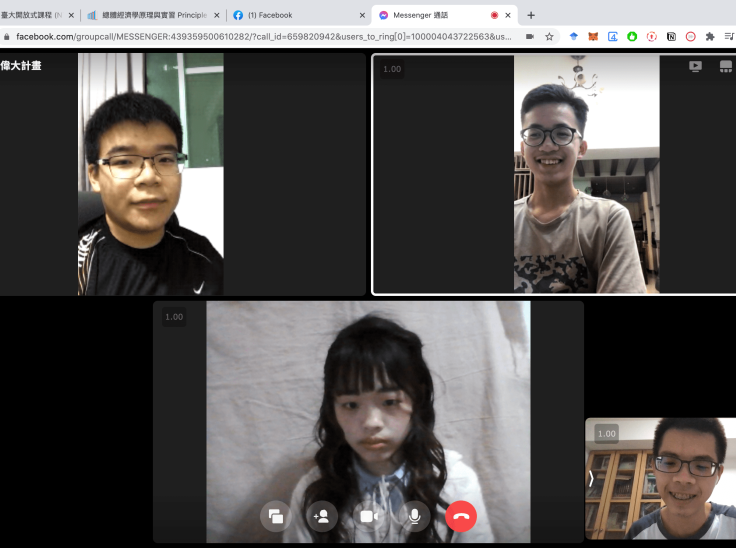Click the 偉大計畫 group name label
736x548 pixels.
(x=21, y=65)
